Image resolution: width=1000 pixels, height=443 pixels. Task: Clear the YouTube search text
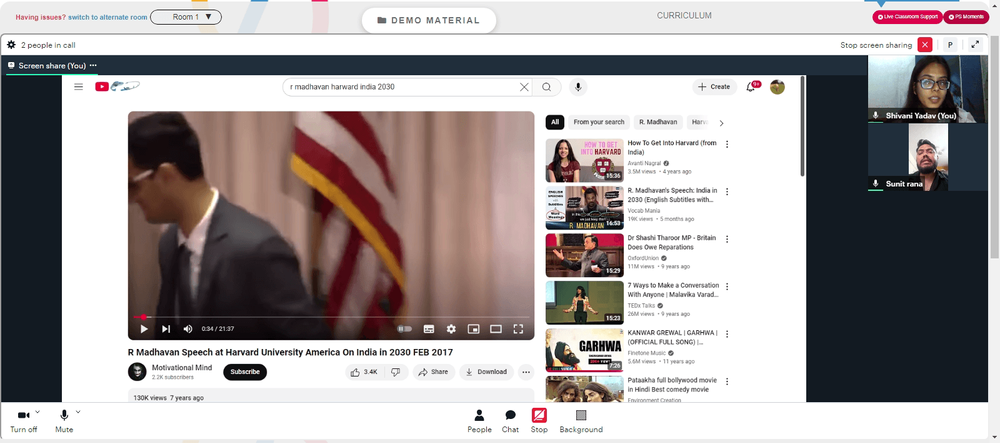524,87
